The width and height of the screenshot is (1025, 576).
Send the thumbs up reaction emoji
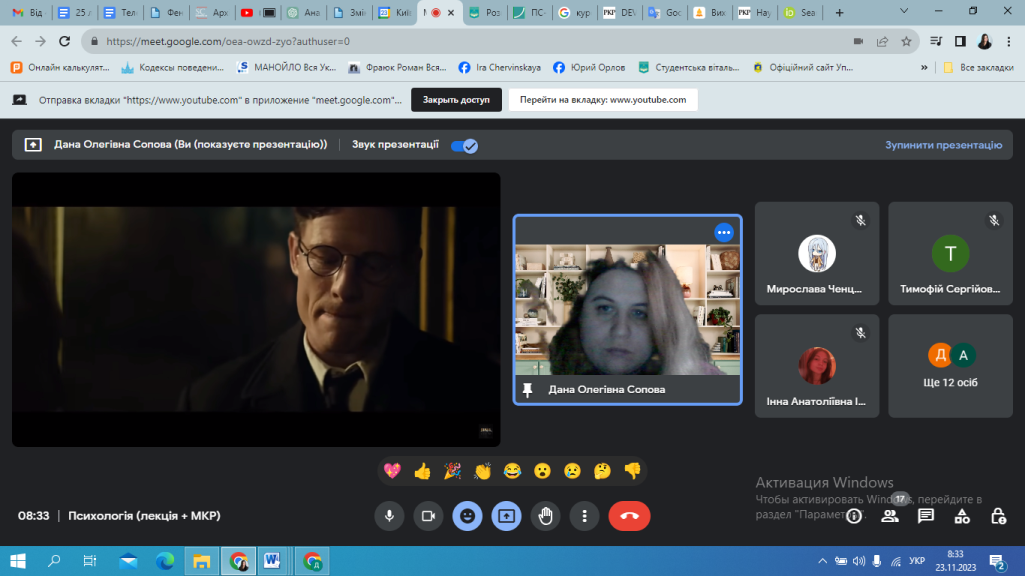422,471
